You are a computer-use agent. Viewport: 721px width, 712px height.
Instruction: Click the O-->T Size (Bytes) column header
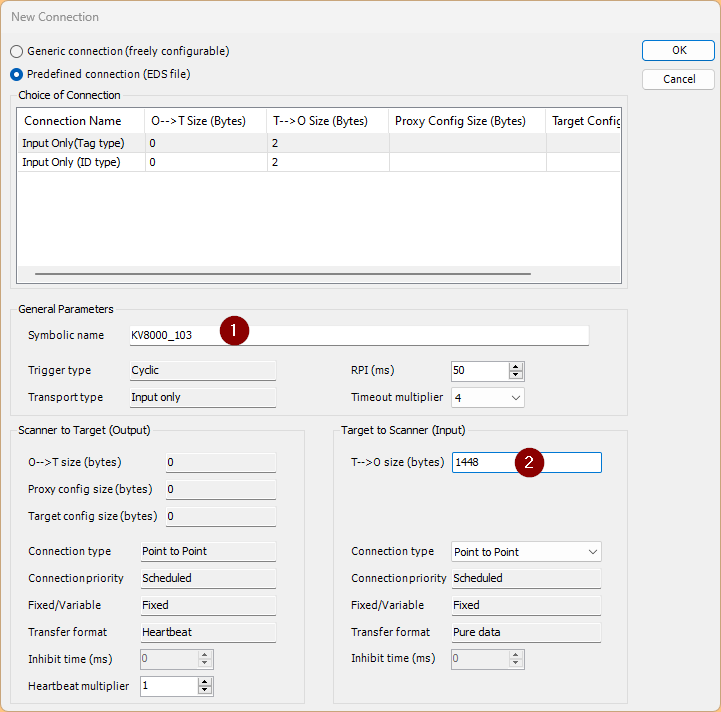point(206,121)
